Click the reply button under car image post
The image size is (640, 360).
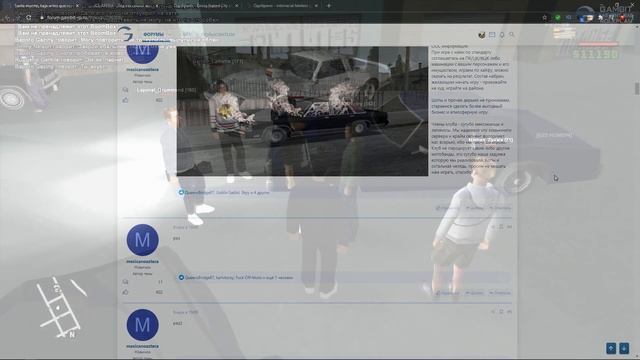pyautogui.click(x=500, y=208)
